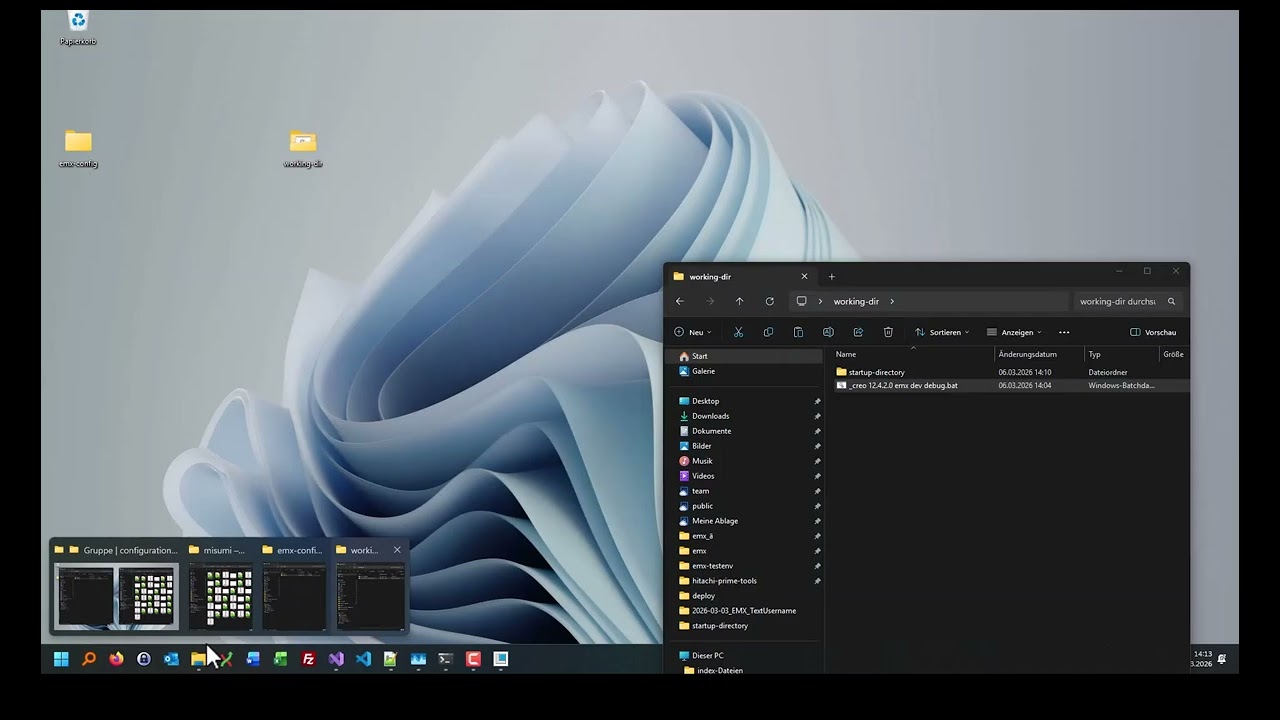This screenshot has width=1280, height=720.
Task: Click the Delete trash icon in Explorer
Action: pos(888,332)
